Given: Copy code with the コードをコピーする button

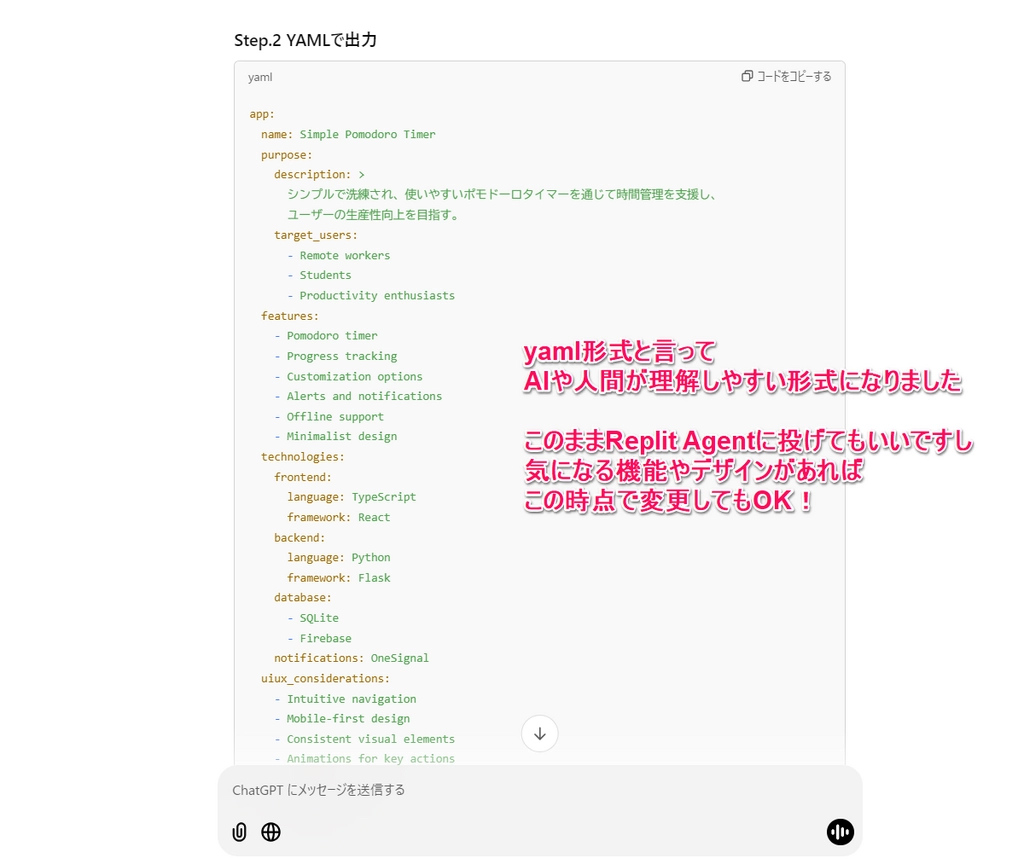Looking at the screenshot, I should (x=786, y=76).
